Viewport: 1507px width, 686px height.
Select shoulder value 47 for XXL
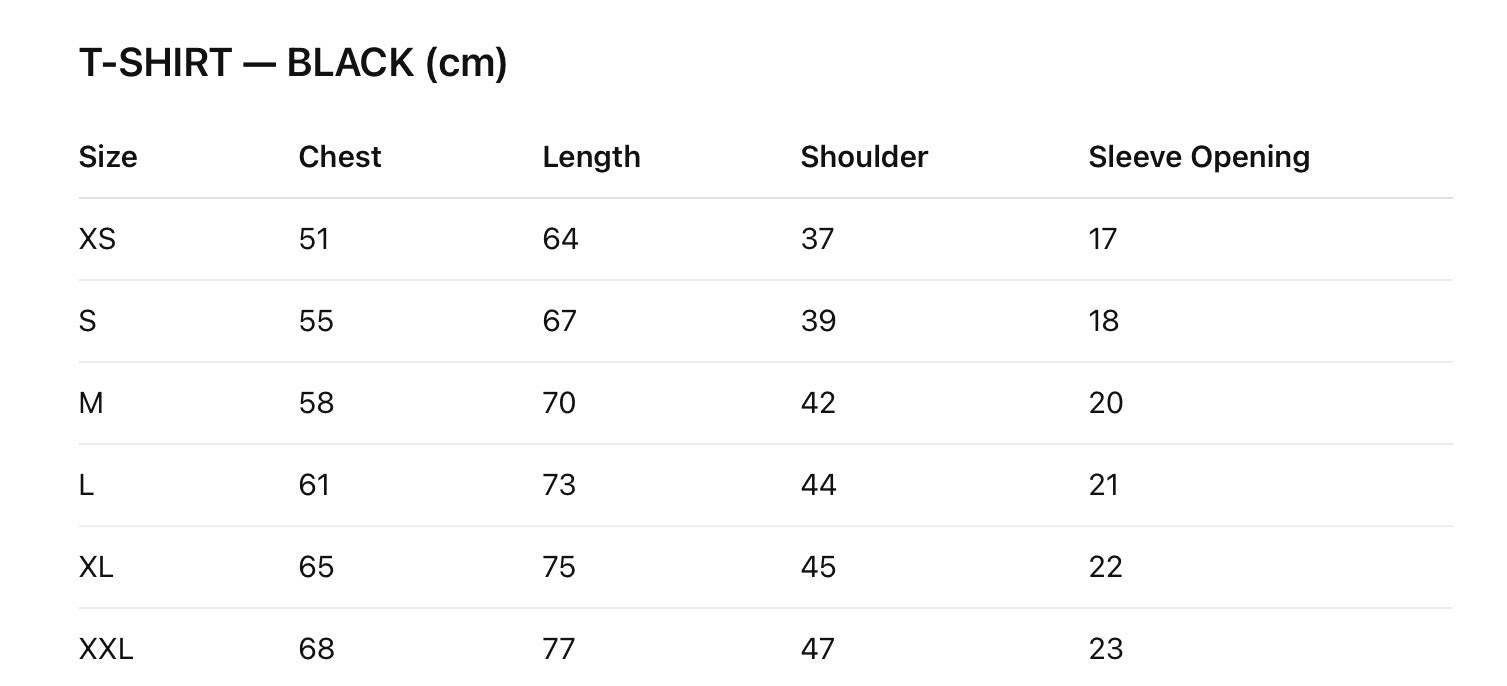817,649
